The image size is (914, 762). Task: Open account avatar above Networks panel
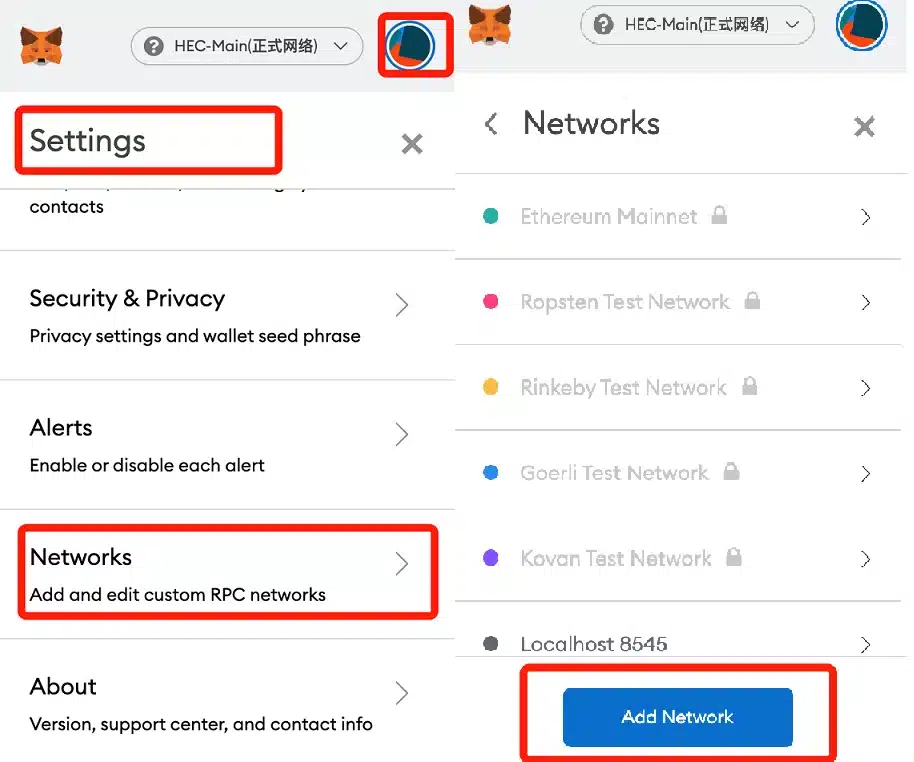862,24
